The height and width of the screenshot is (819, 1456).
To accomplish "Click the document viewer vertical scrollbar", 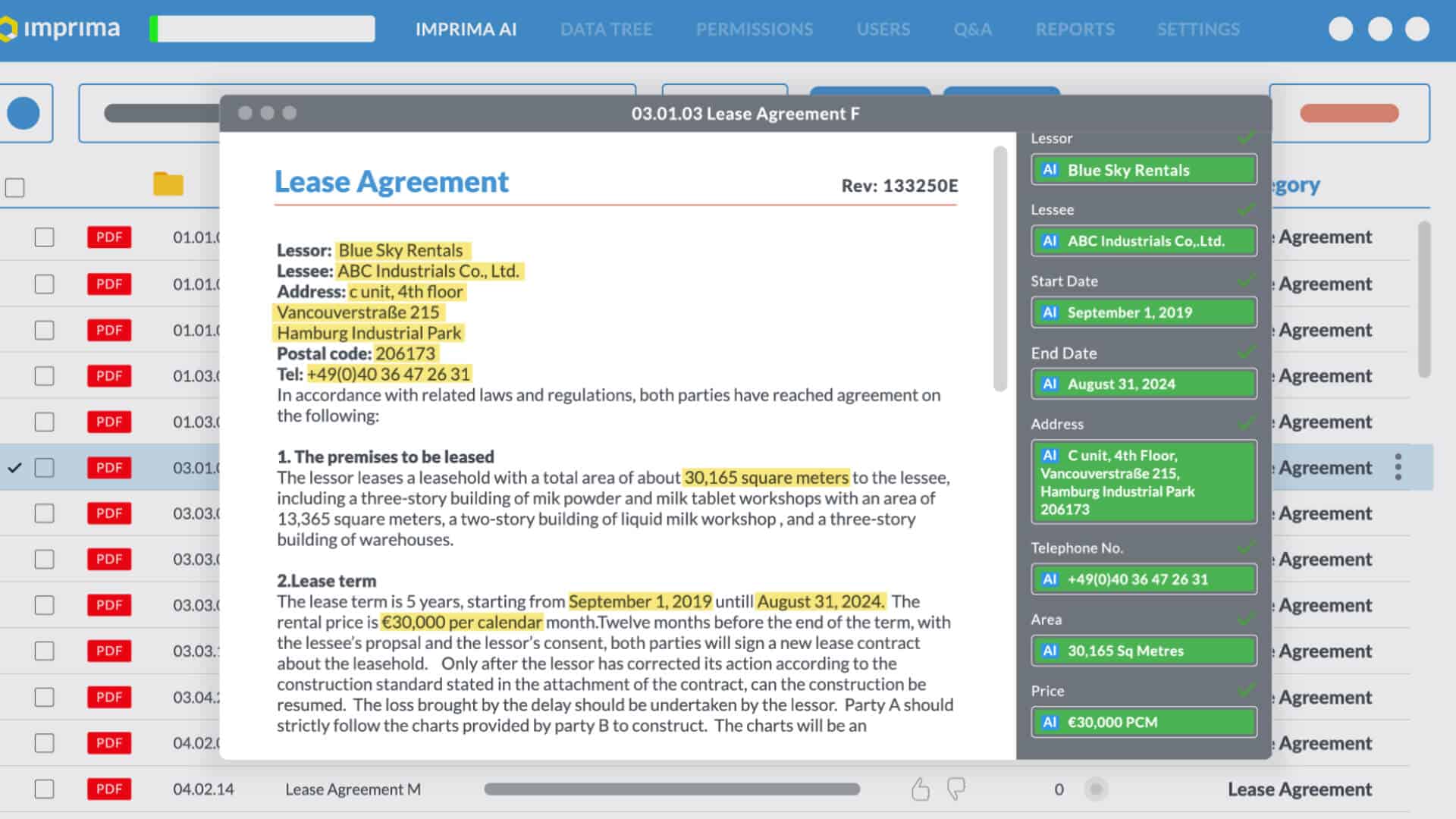I will coord(1000,269).
